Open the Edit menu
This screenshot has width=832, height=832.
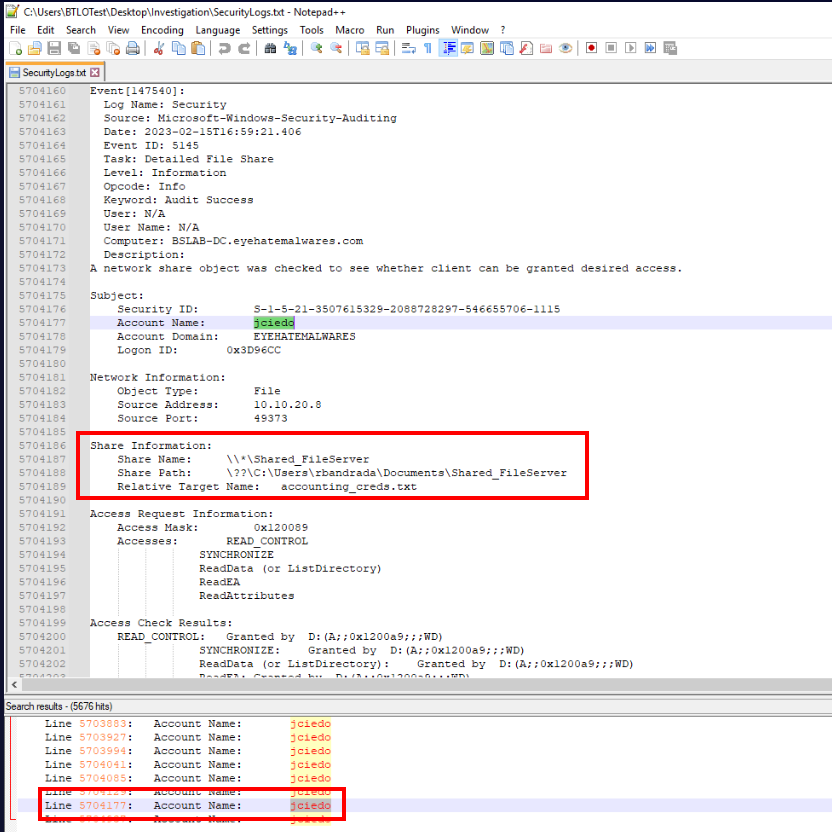pyautogui.click(x=46, y=30)
